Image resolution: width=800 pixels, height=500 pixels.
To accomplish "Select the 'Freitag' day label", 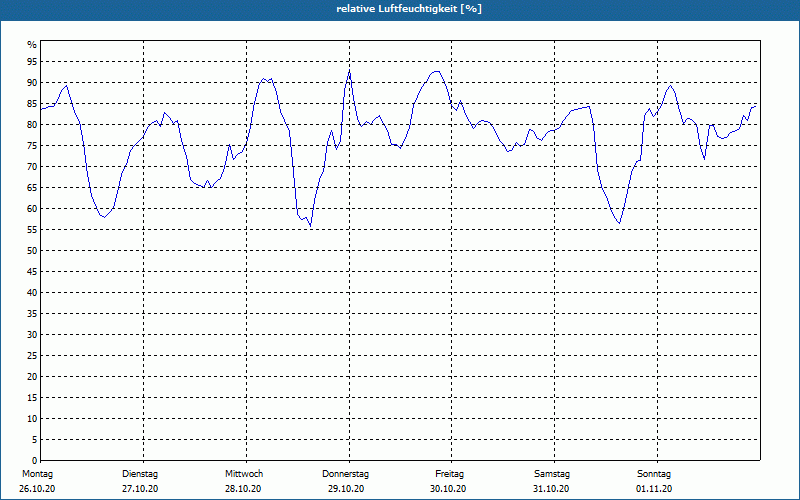I will 449,474.
